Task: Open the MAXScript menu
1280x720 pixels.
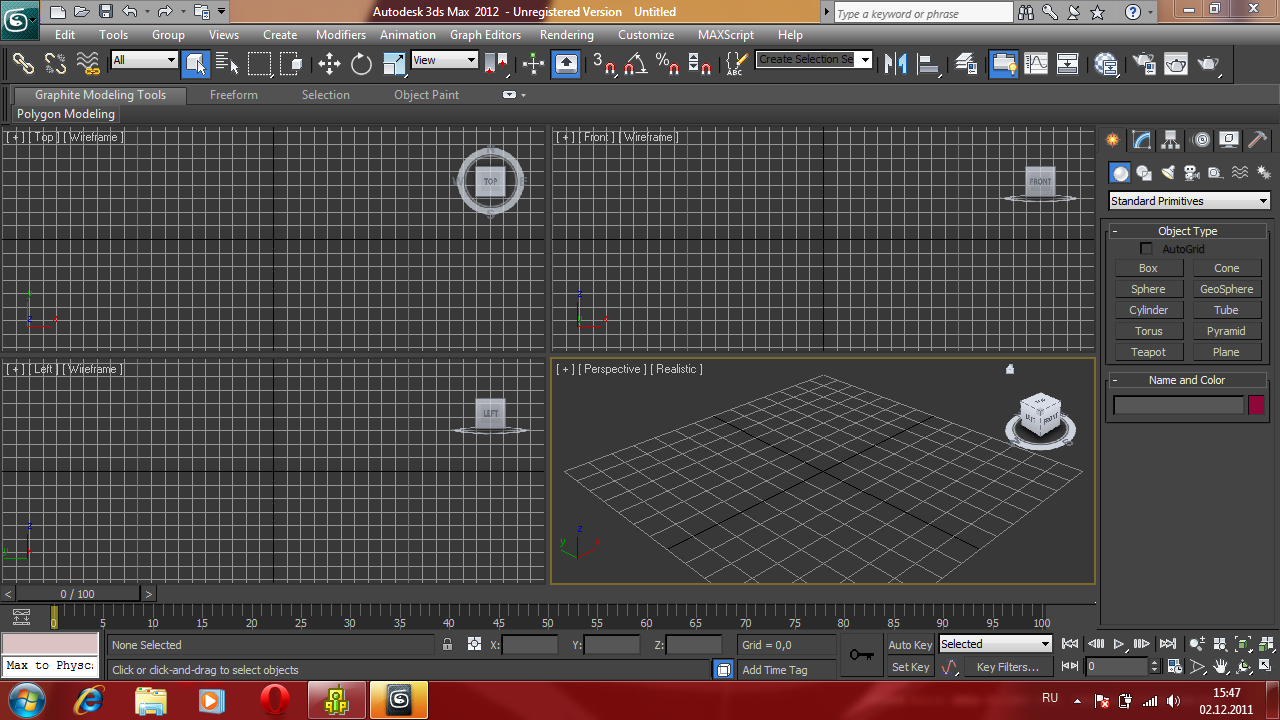Action: pos(726,35)
